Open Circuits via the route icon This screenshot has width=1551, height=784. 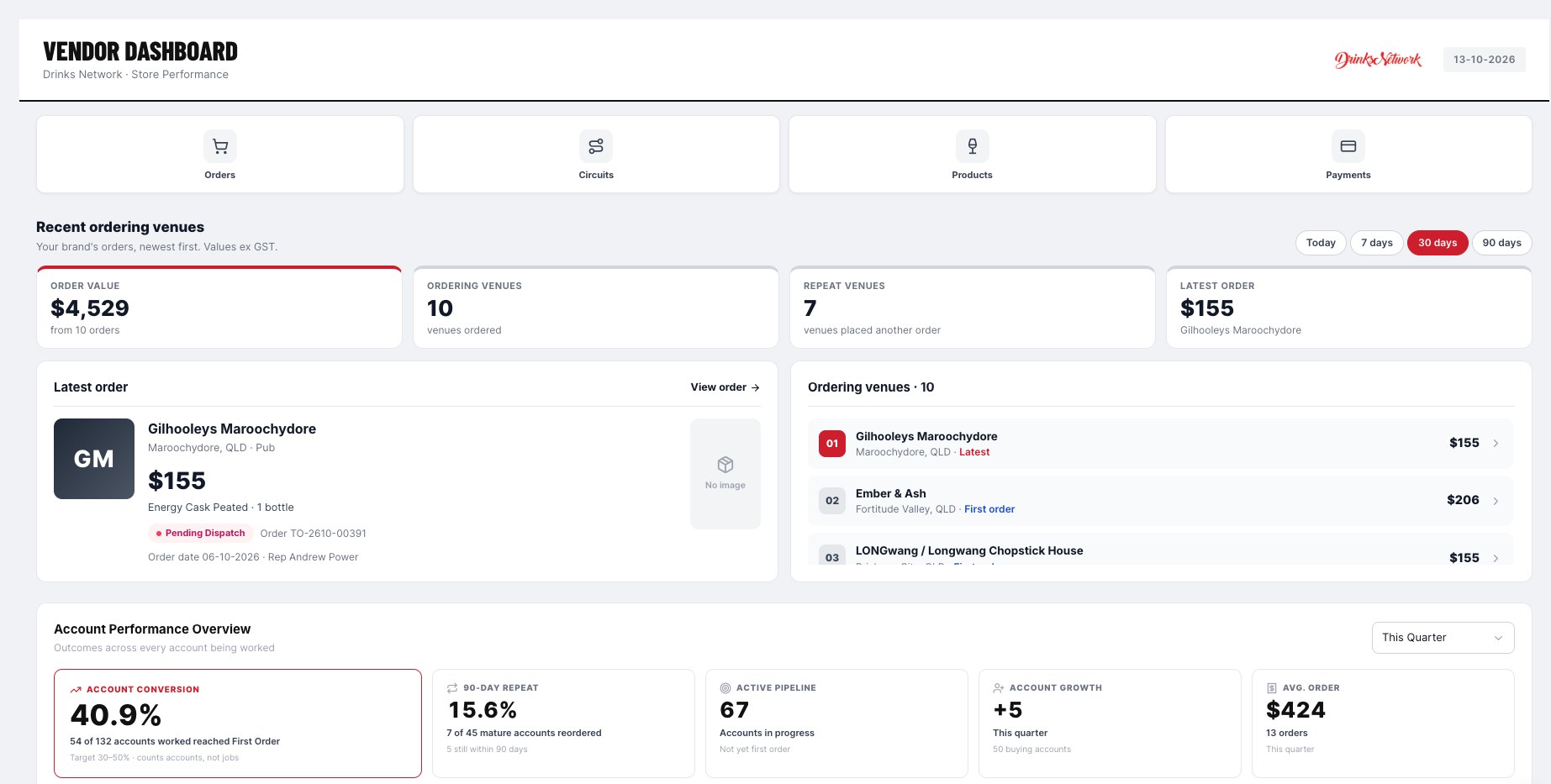point(596,146)
